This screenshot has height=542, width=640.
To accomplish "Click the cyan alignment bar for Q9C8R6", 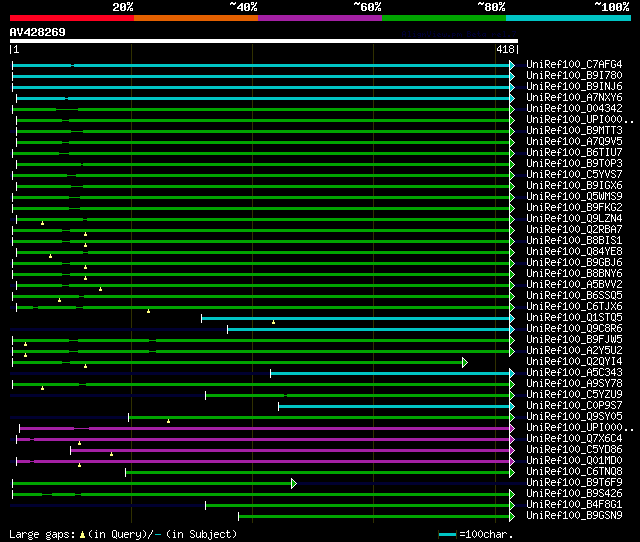I will click(x=368, y=329).
